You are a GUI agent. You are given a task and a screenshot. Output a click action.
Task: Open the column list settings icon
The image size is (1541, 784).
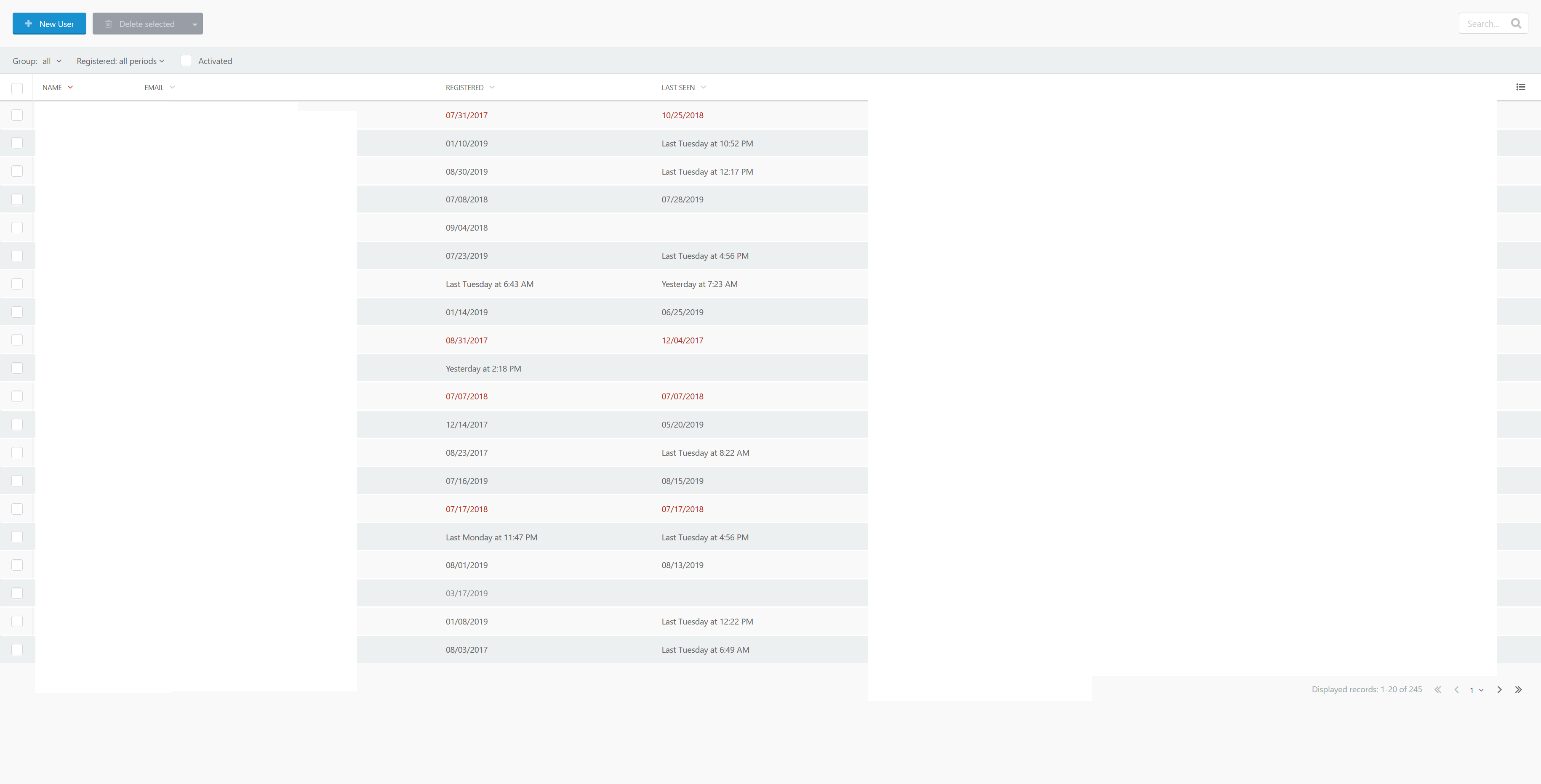(1520, 87)
